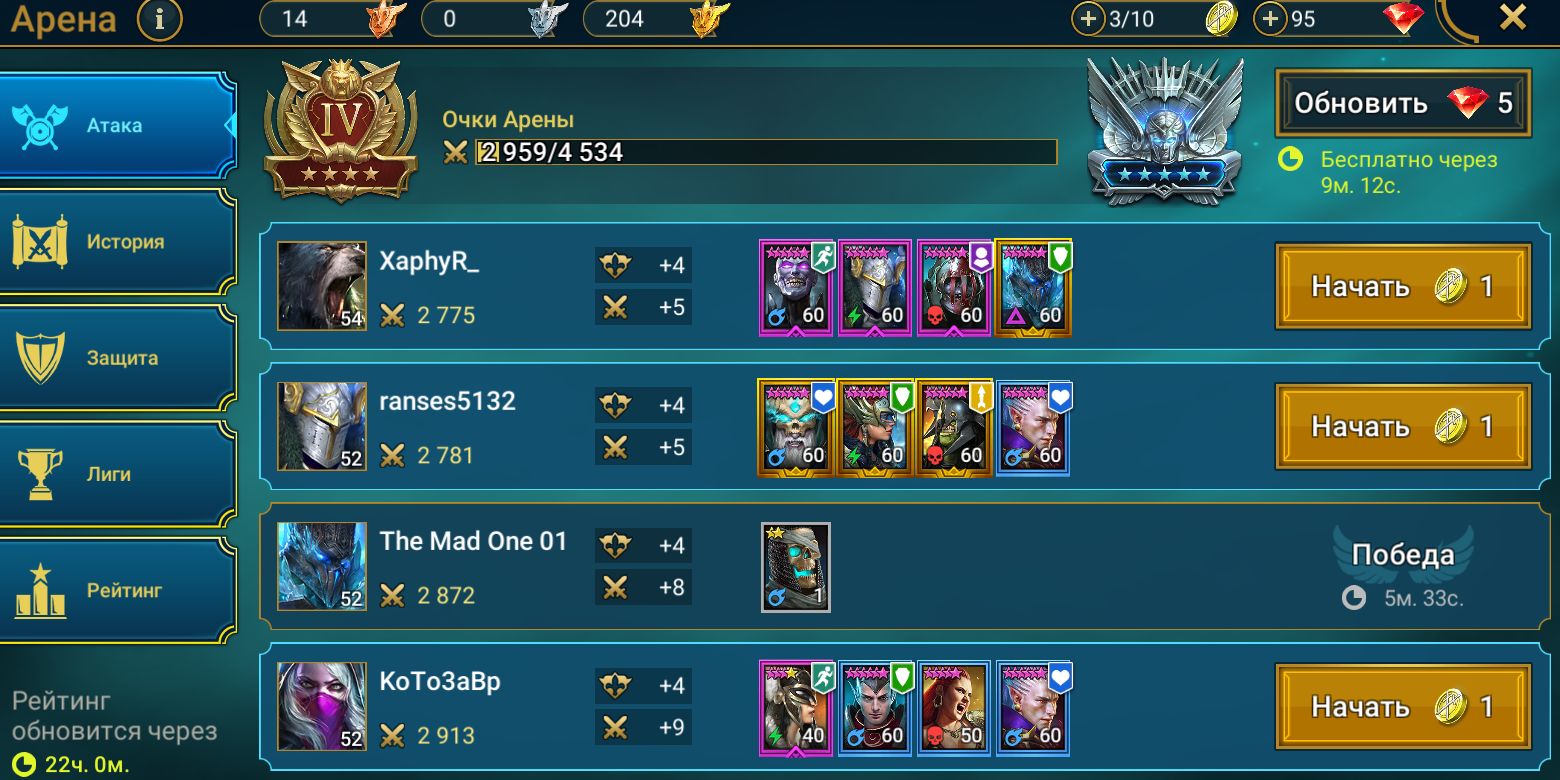Add more arena tokens with plus icon

(x=1088, y=19)
